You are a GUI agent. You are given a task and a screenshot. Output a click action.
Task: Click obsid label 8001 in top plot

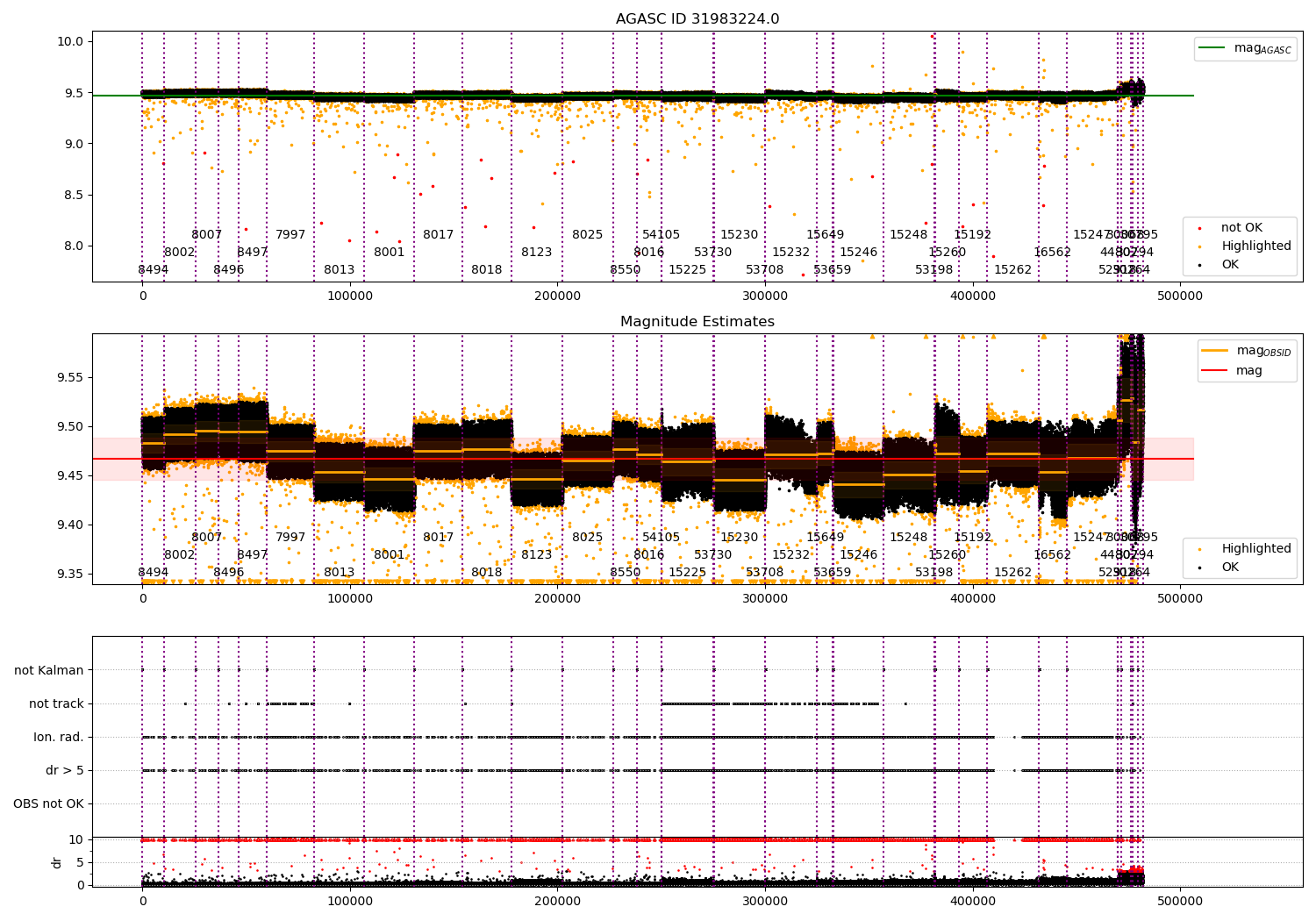coord(390,253)
